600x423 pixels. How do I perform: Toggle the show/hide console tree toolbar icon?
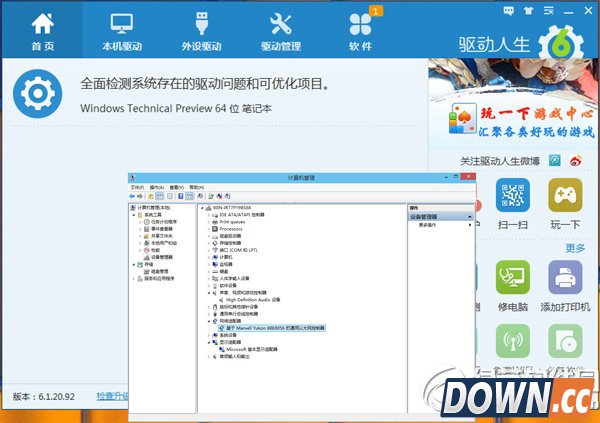(x=160, y=196)
